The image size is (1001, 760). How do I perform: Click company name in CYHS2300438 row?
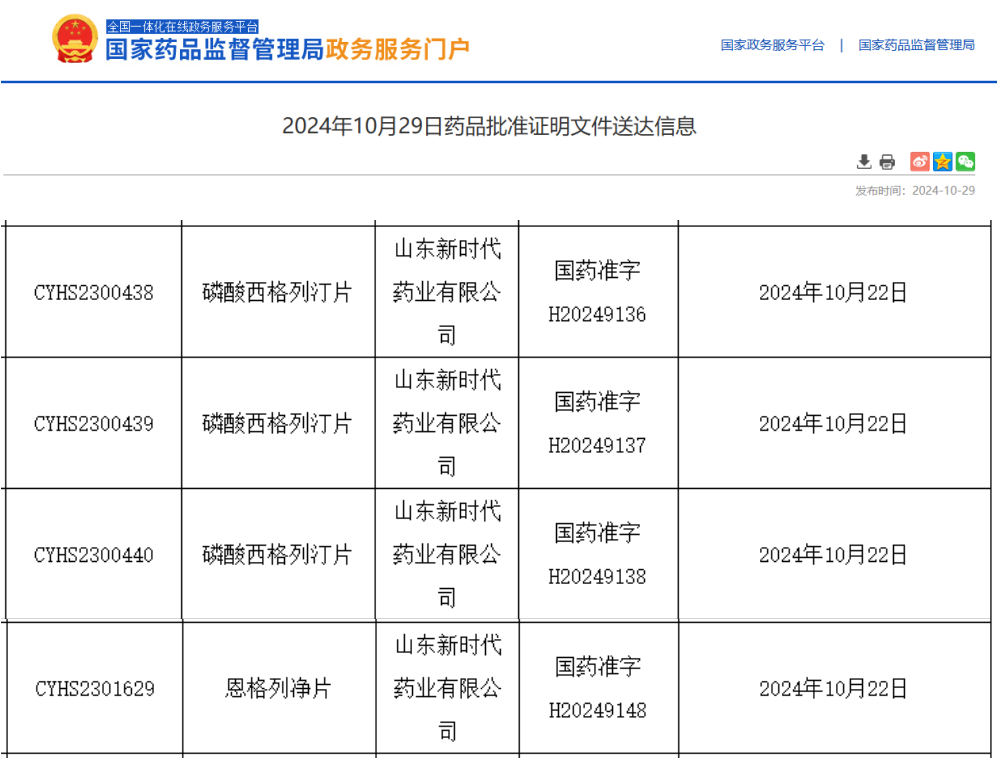pyautogui.click(x=447, y=293)
